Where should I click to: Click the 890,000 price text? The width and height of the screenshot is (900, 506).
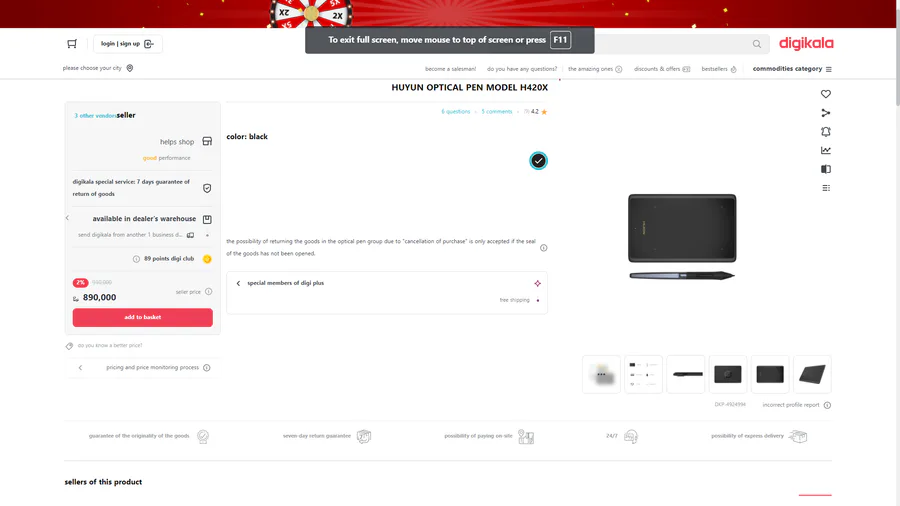(x=99, y=297)
